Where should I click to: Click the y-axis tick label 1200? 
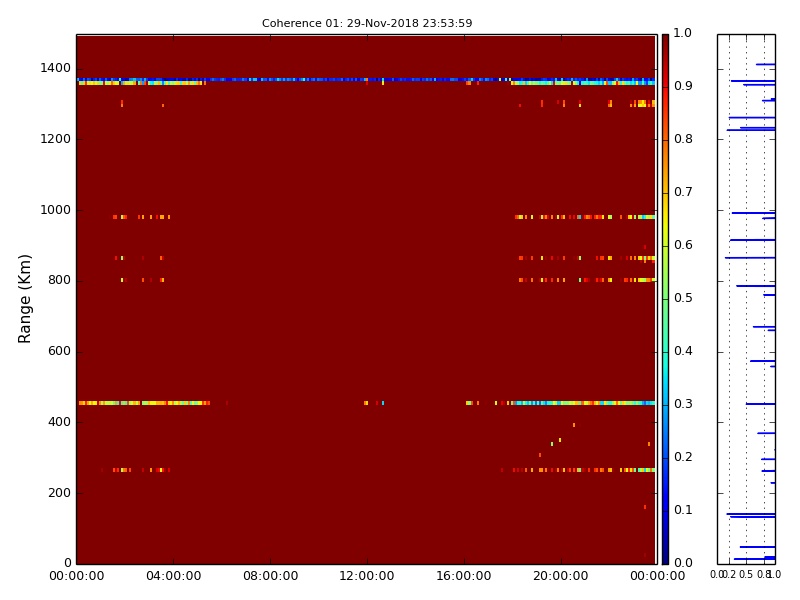click(56, 139)
